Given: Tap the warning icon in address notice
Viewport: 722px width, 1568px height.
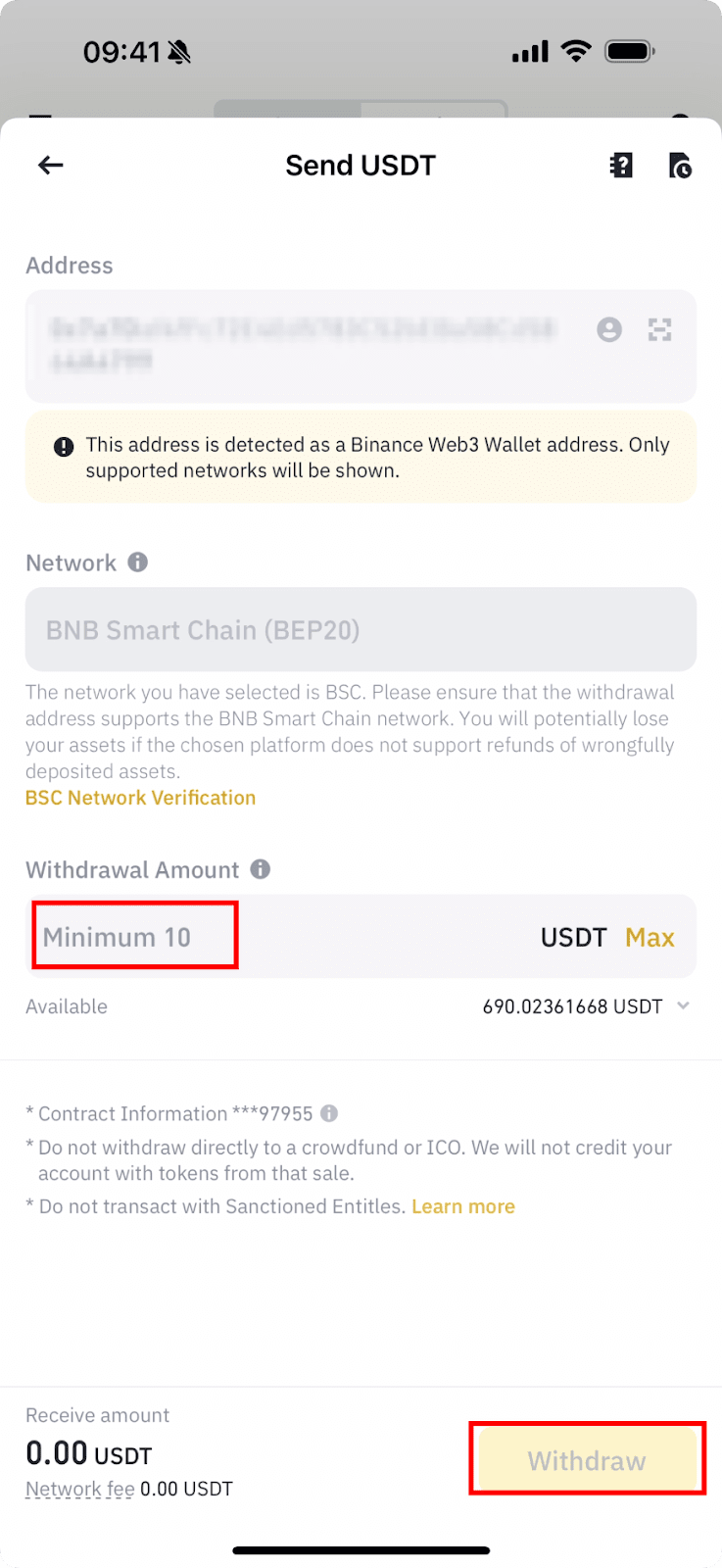Looking at the screenshot, I should pyautogui.click(x=64, y=447).
